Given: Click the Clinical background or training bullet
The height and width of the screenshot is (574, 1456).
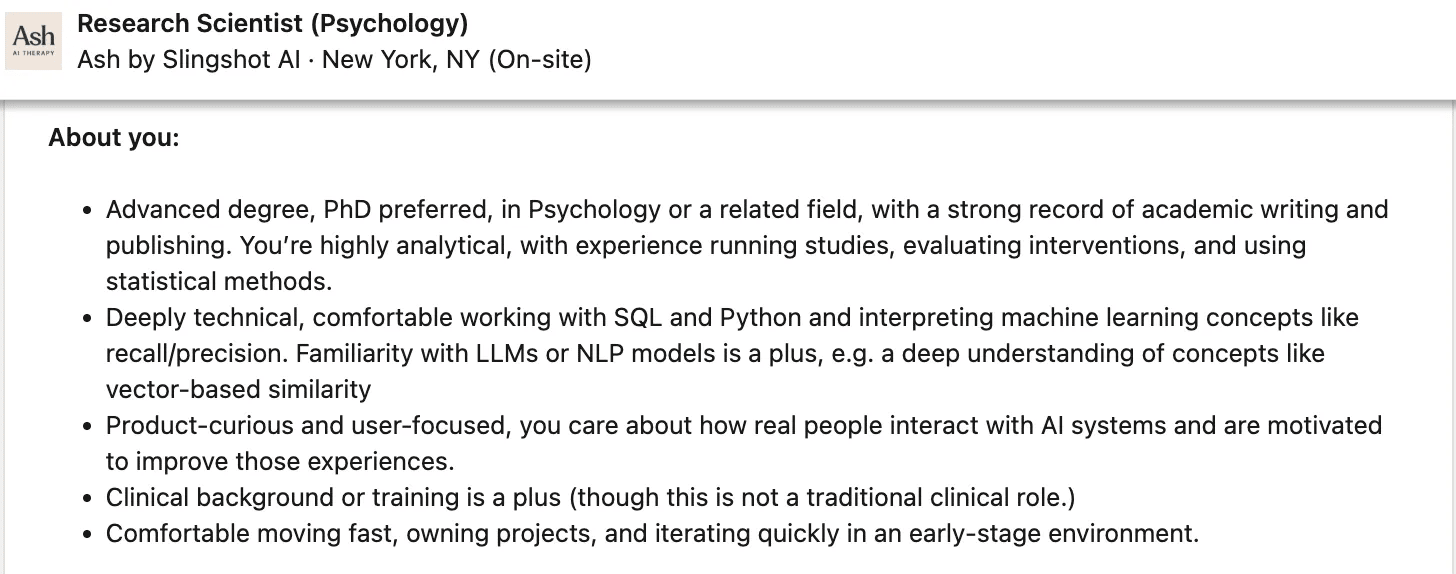Looking at the screenshot, I should coord(590,497).
